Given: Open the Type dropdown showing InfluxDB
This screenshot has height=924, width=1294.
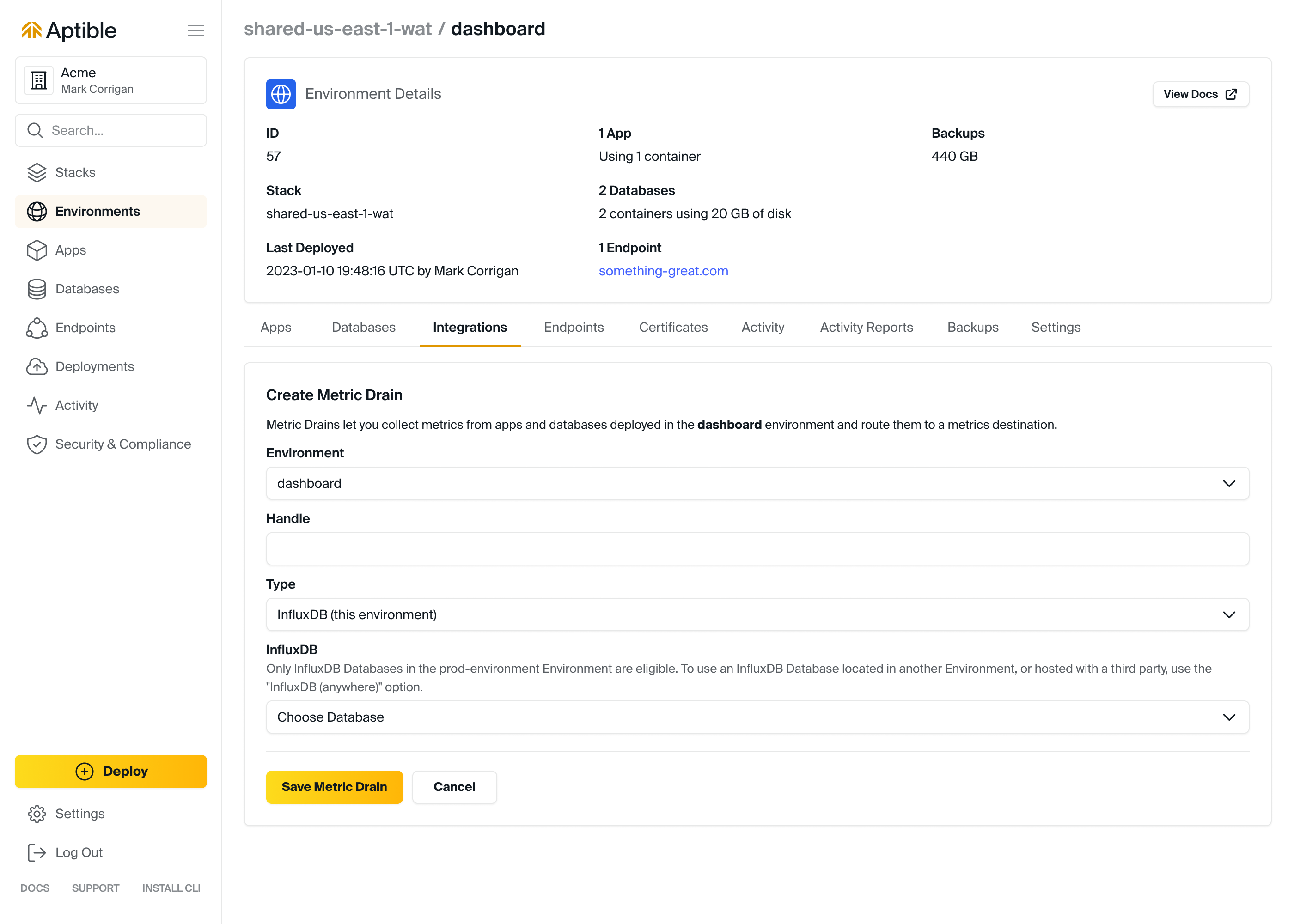Looking at the screenshot, I should pos(757,614).
